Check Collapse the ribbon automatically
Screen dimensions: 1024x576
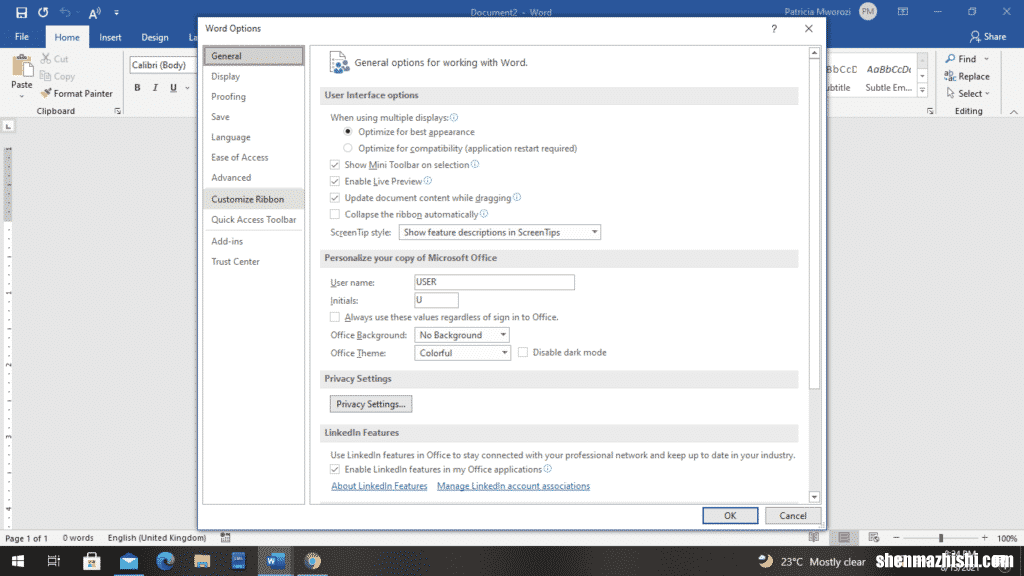coord(335,214)
